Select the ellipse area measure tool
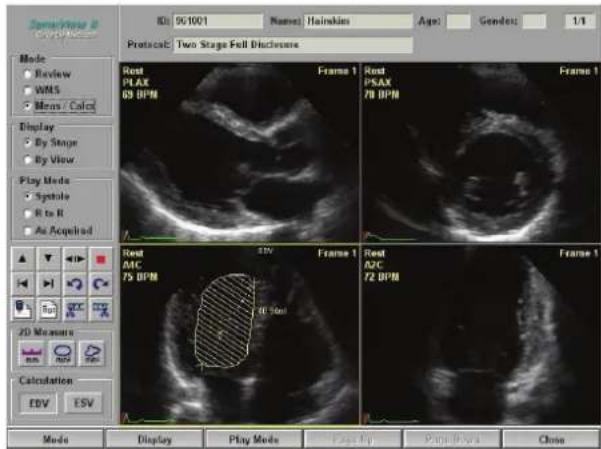Image resolution: width=601 pixels, height=449 pixels. click(x=62, y=353)
